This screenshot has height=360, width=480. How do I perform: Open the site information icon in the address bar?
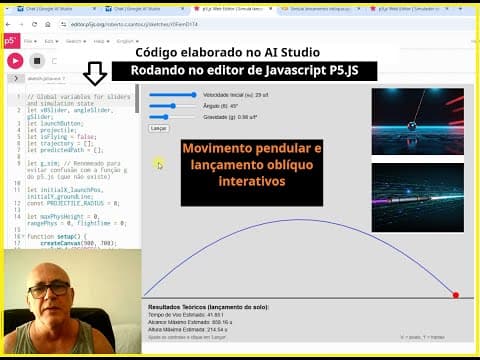63,24
